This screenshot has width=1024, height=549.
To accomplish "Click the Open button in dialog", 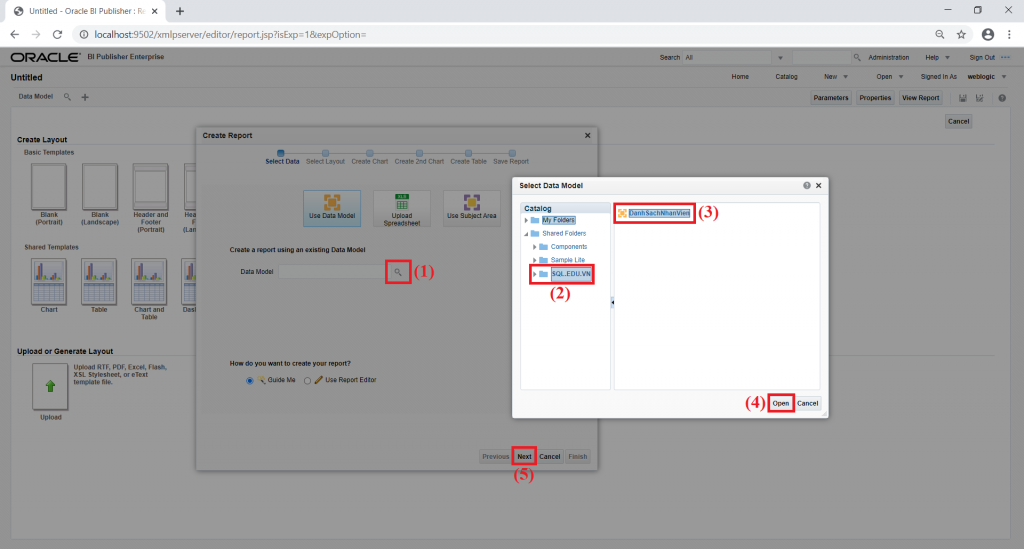I will pos(780,403).
